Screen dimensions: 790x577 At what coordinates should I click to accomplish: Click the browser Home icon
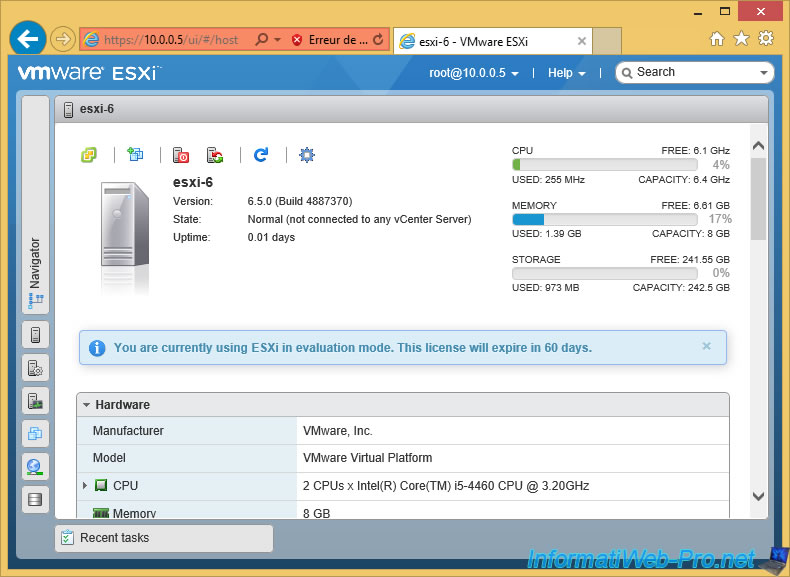(x=716, y=39)
